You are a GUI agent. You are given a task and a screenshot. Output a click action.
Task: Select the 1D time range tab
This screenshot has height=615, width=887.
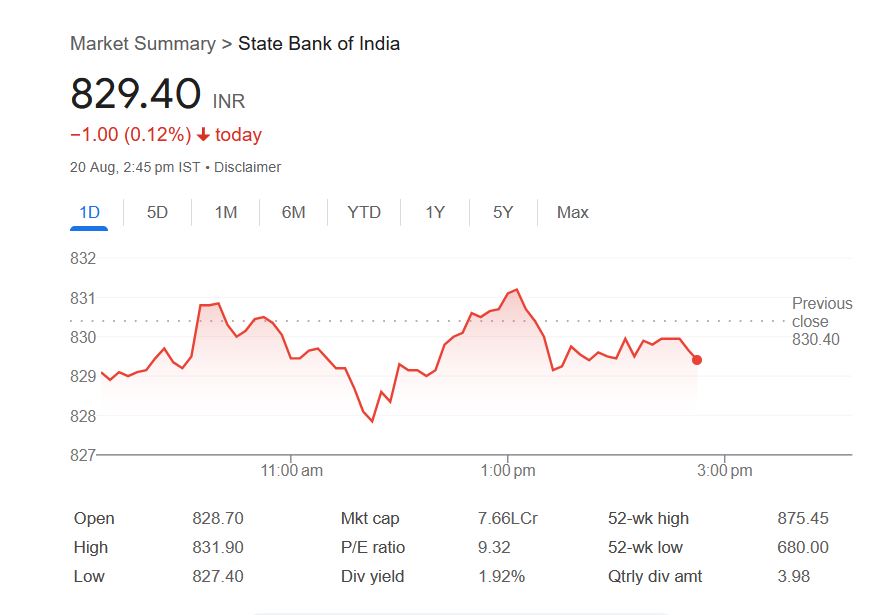[89, 212]
